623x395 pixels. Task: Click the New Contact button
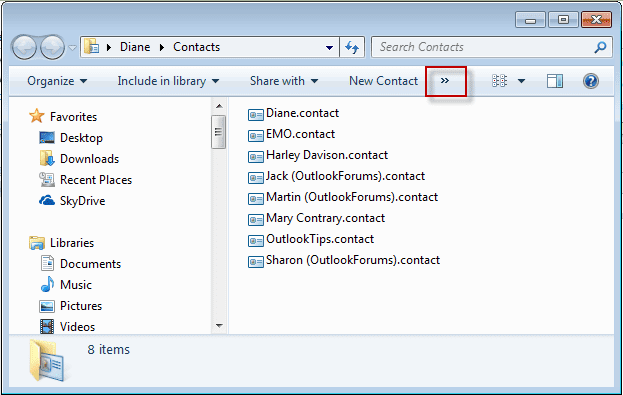tap(383, 81)
